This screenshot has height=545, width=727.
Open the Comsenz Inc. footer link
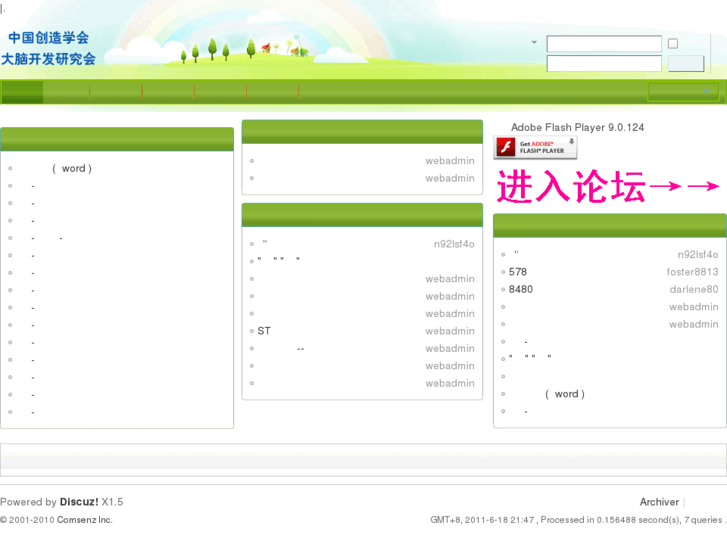coord(84,520)
